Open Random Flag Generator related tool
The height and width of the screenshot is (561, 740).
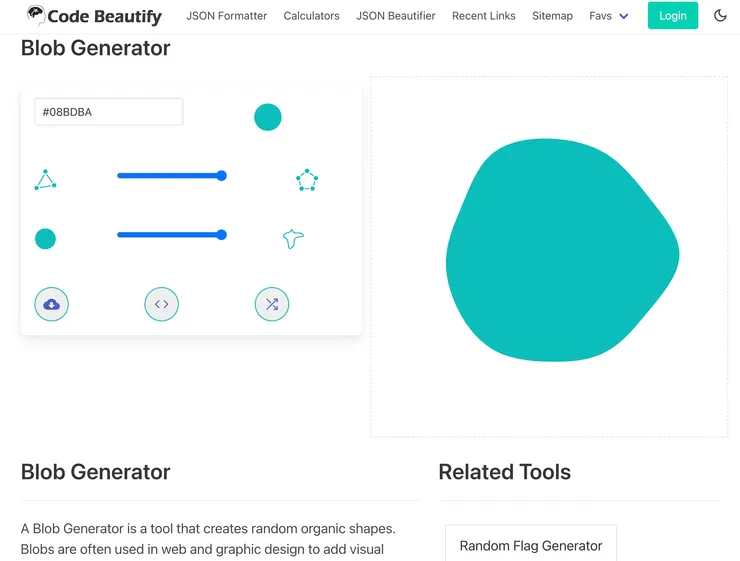point(530,546)
